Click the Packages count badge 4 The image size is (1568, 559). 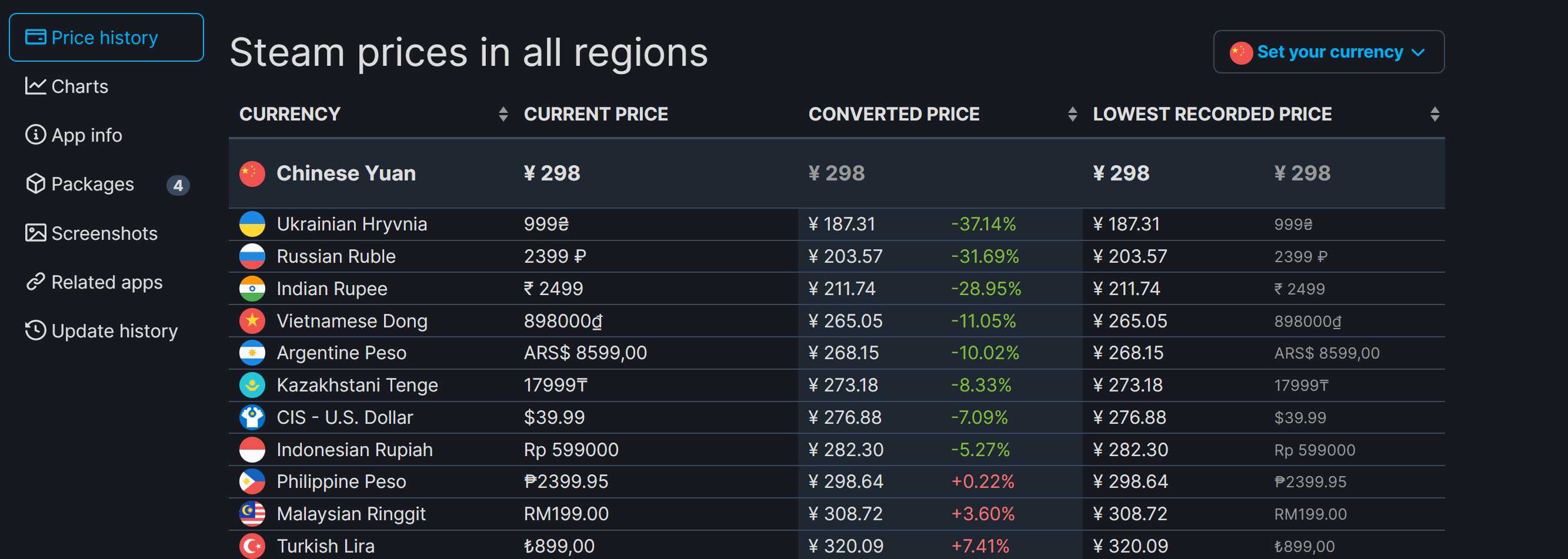tap(178, 185)
